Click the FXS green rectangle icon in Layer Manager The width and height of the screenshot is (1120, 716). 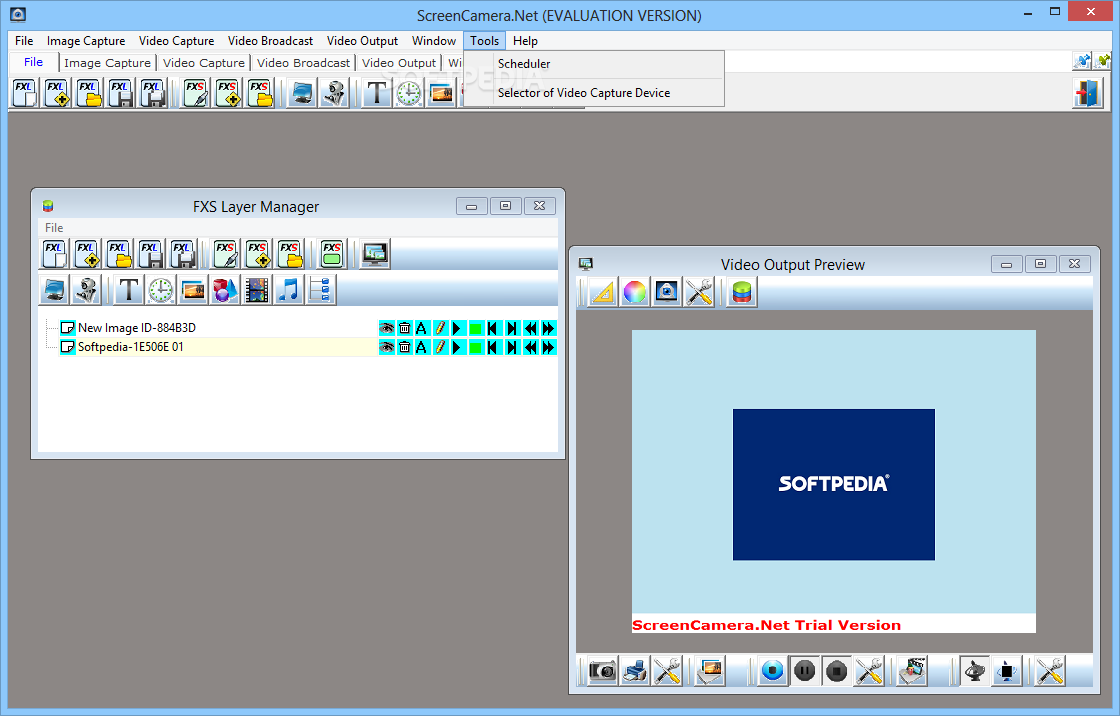click(x=332, y=254)
